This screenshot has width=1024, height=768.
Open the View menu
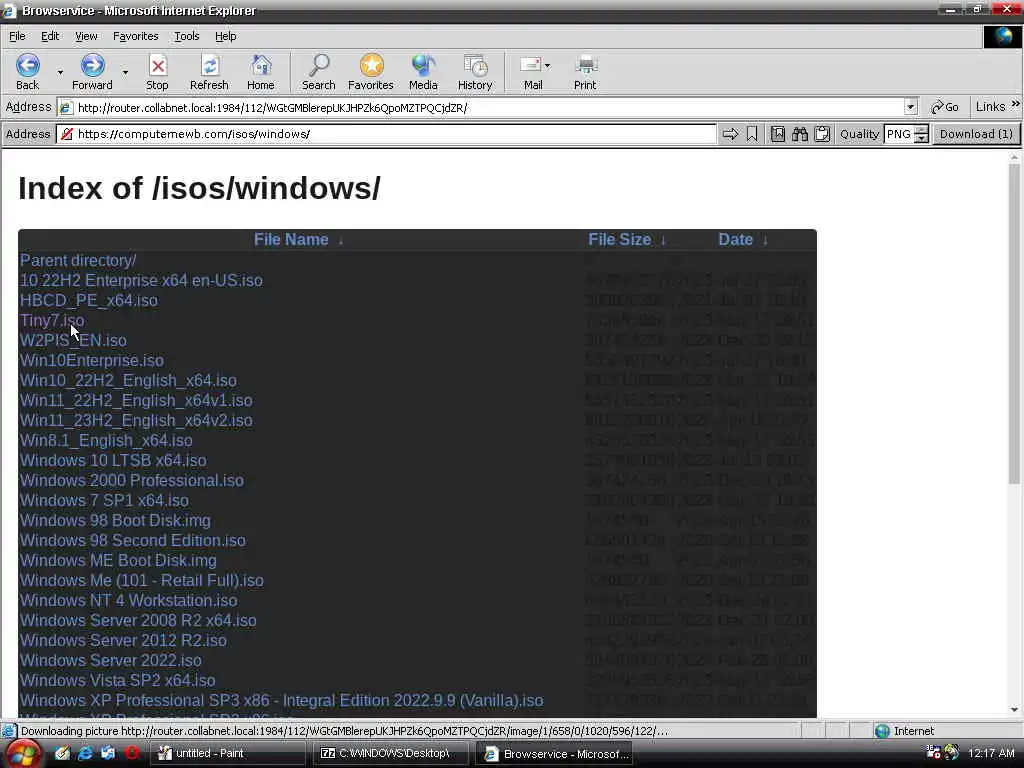coord(86,36)
